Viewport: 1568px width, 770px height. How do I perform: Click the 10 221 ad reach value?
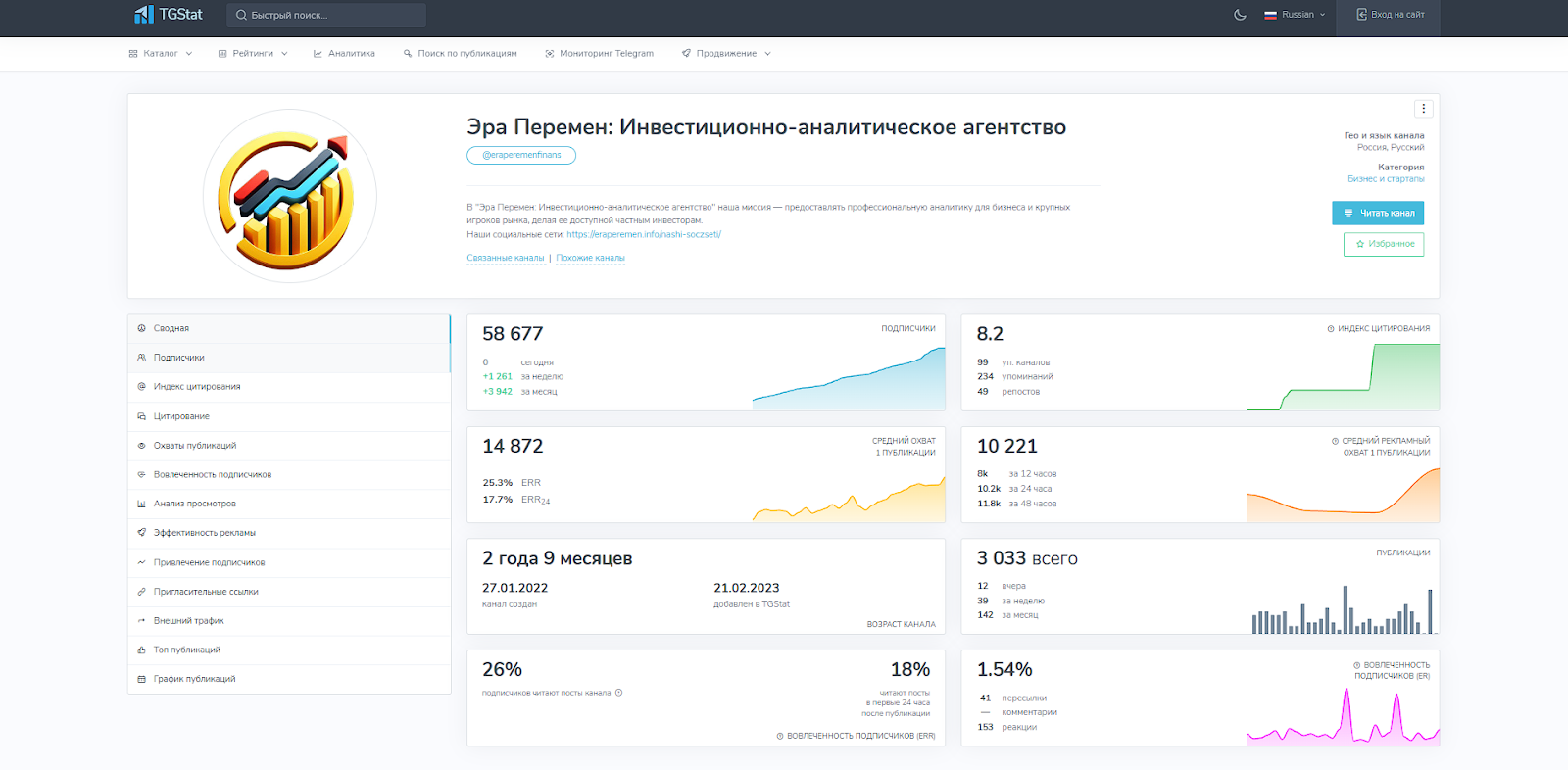pyautogui.click(x=1006, y=447)
